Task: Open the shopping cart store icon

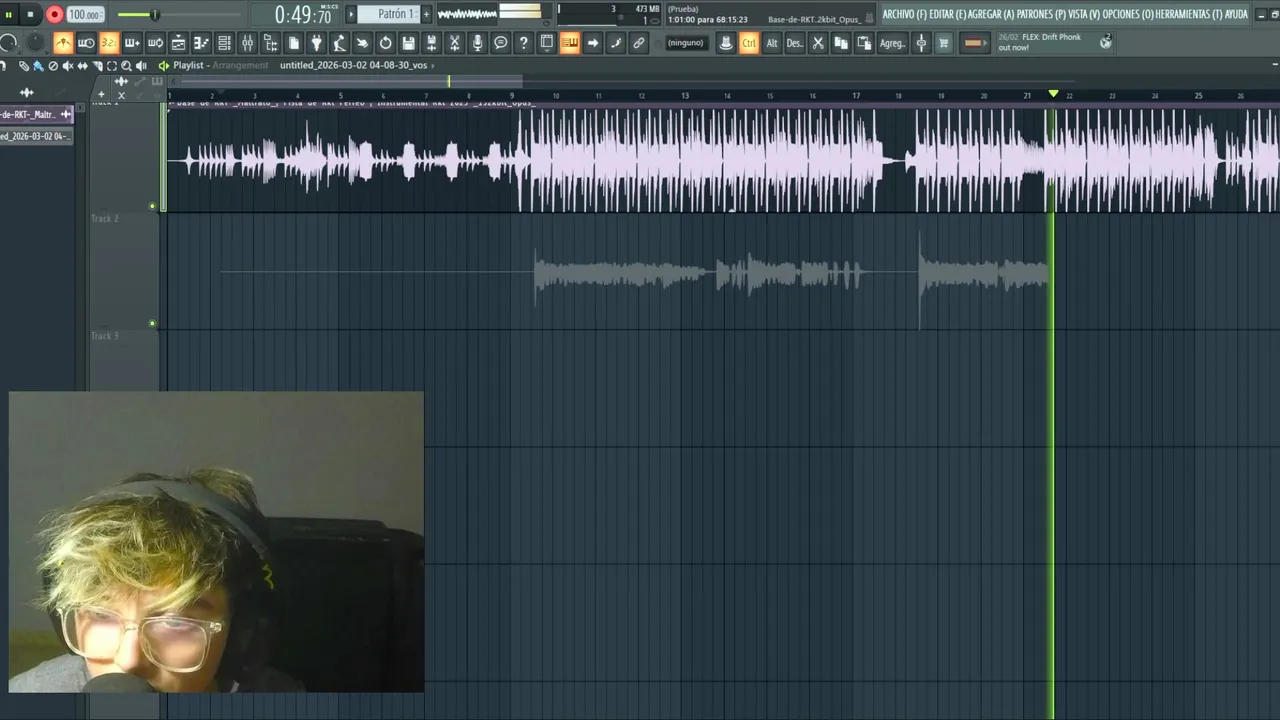Action: (x=944, y=43)
